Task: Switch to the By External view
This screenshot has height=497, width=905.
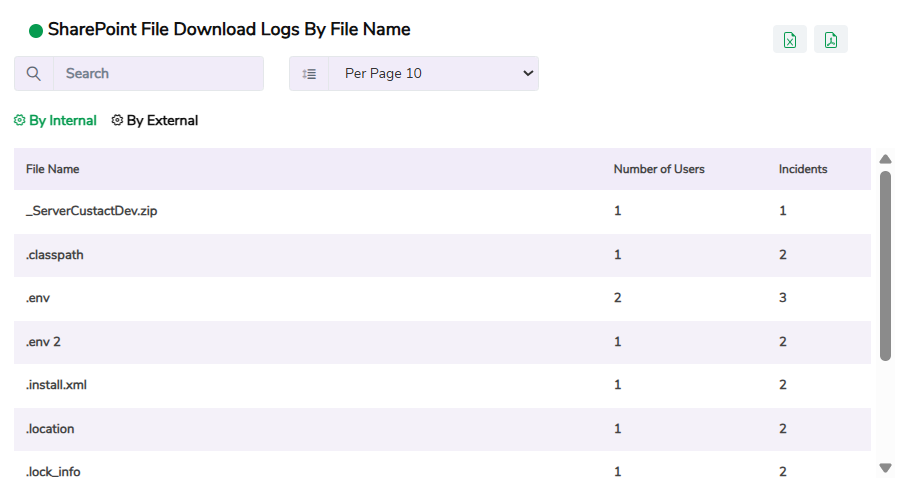Action: 162,121
